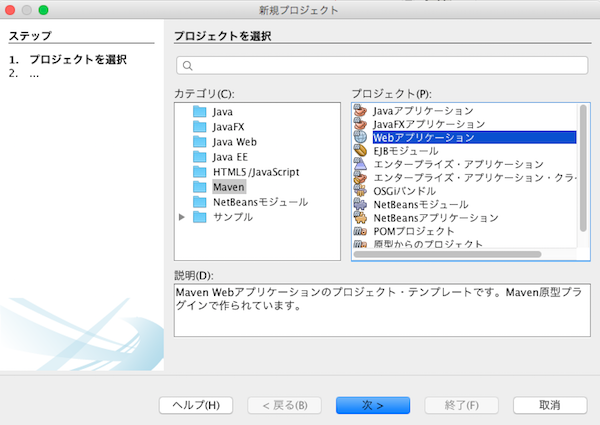Image resolution: width=600 pixels, height=425 pixels.
Task: Click the Javaアプリケーション project icon
Action: 360,111
